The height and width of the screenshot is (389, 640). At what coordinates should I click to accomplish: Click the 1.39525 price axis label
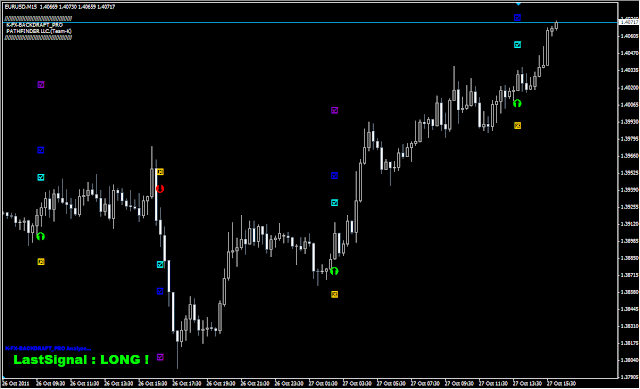click(x=629, y=173)
